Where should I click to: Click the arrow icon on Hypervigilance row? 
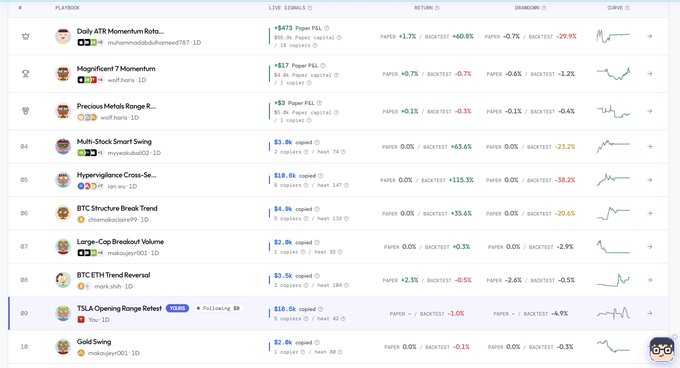coord(650,180)
